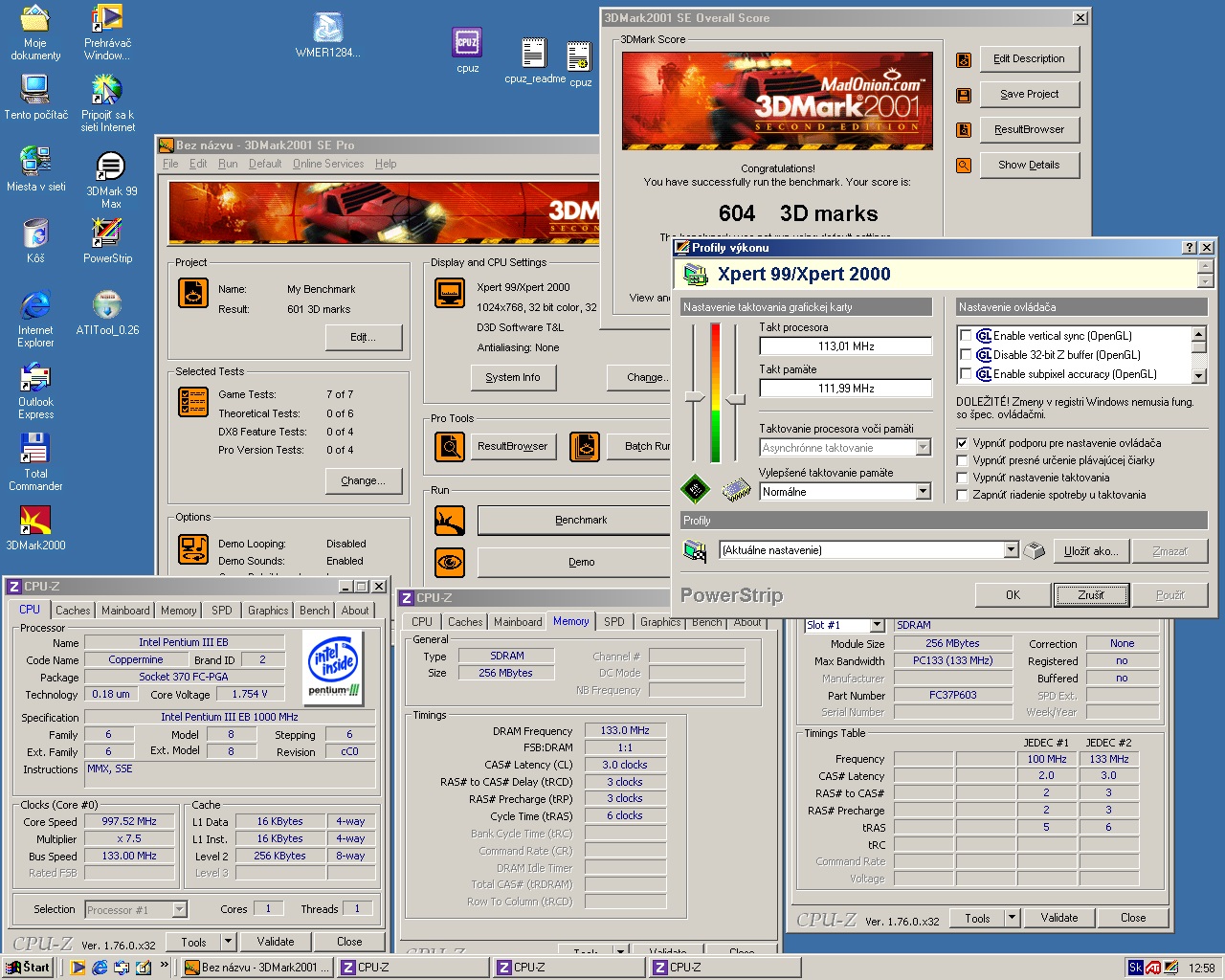The image size is (1225, 980).
Task: Open the Default menu in 3DMark2001
Action: point(265,164)
